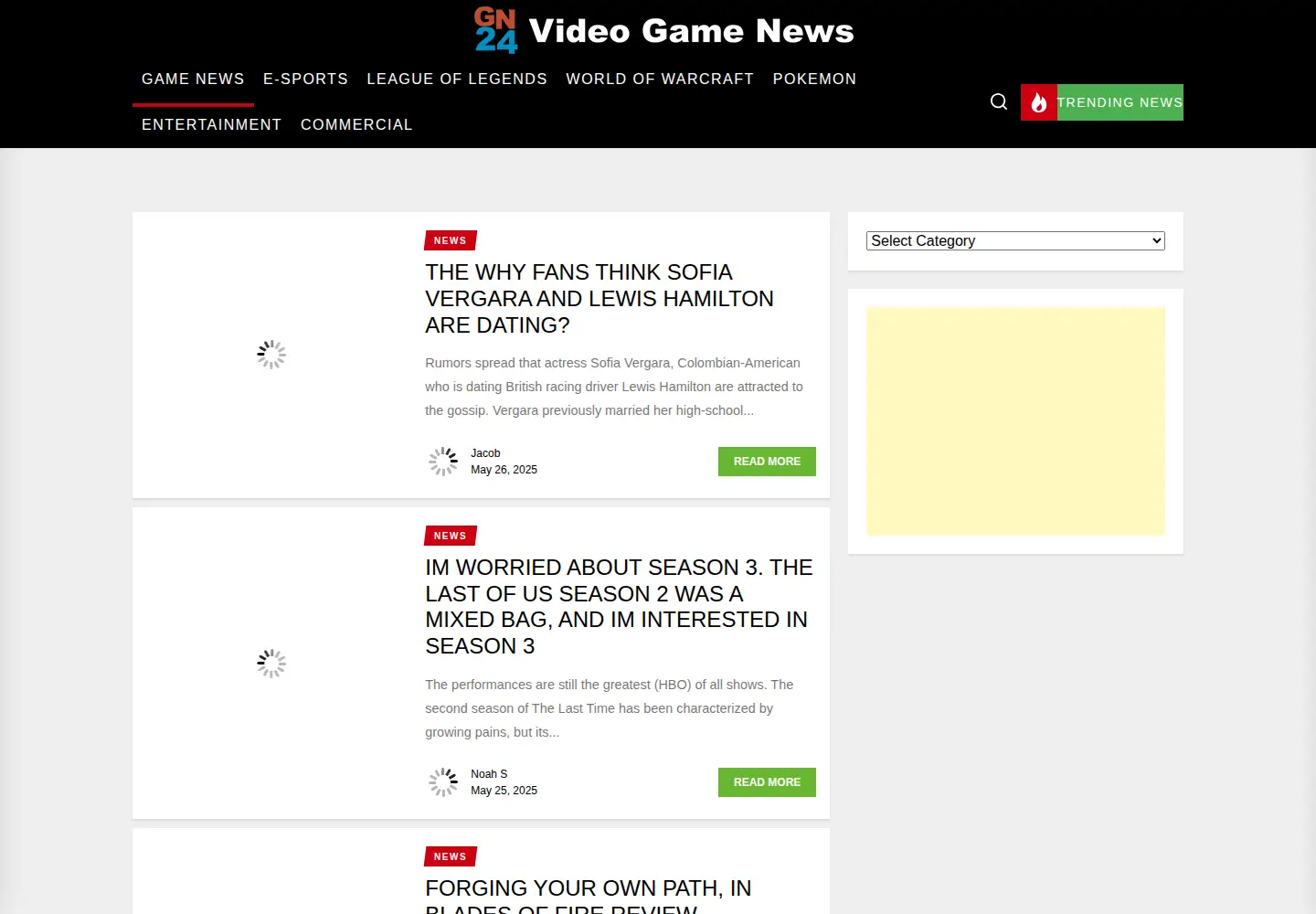Click the News tag above Forging Your Own Path
1316x914 pixels.
pos(451,856)
